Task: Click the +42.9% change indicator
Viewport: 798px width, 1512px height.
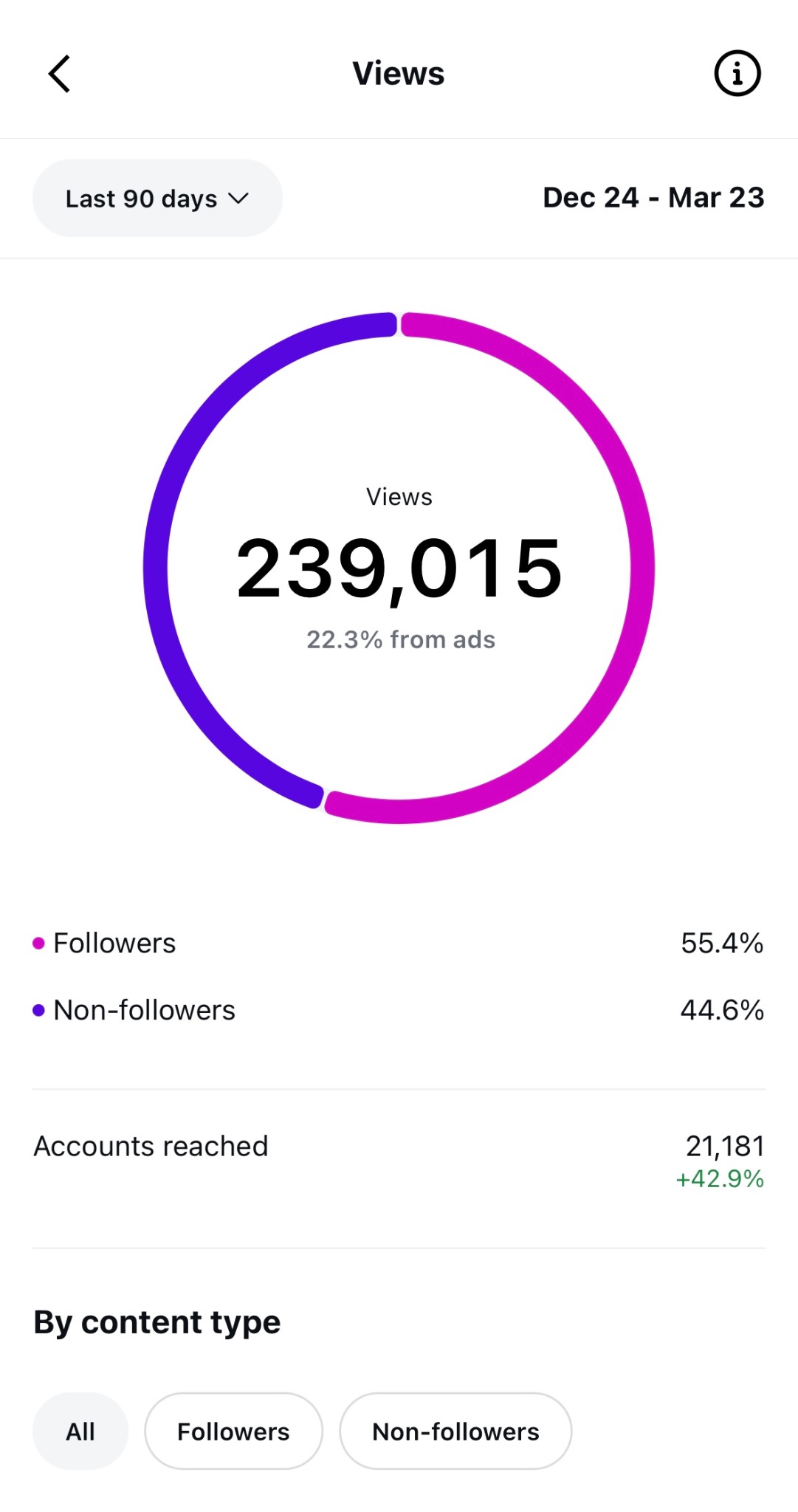Action: point(720,1179)
